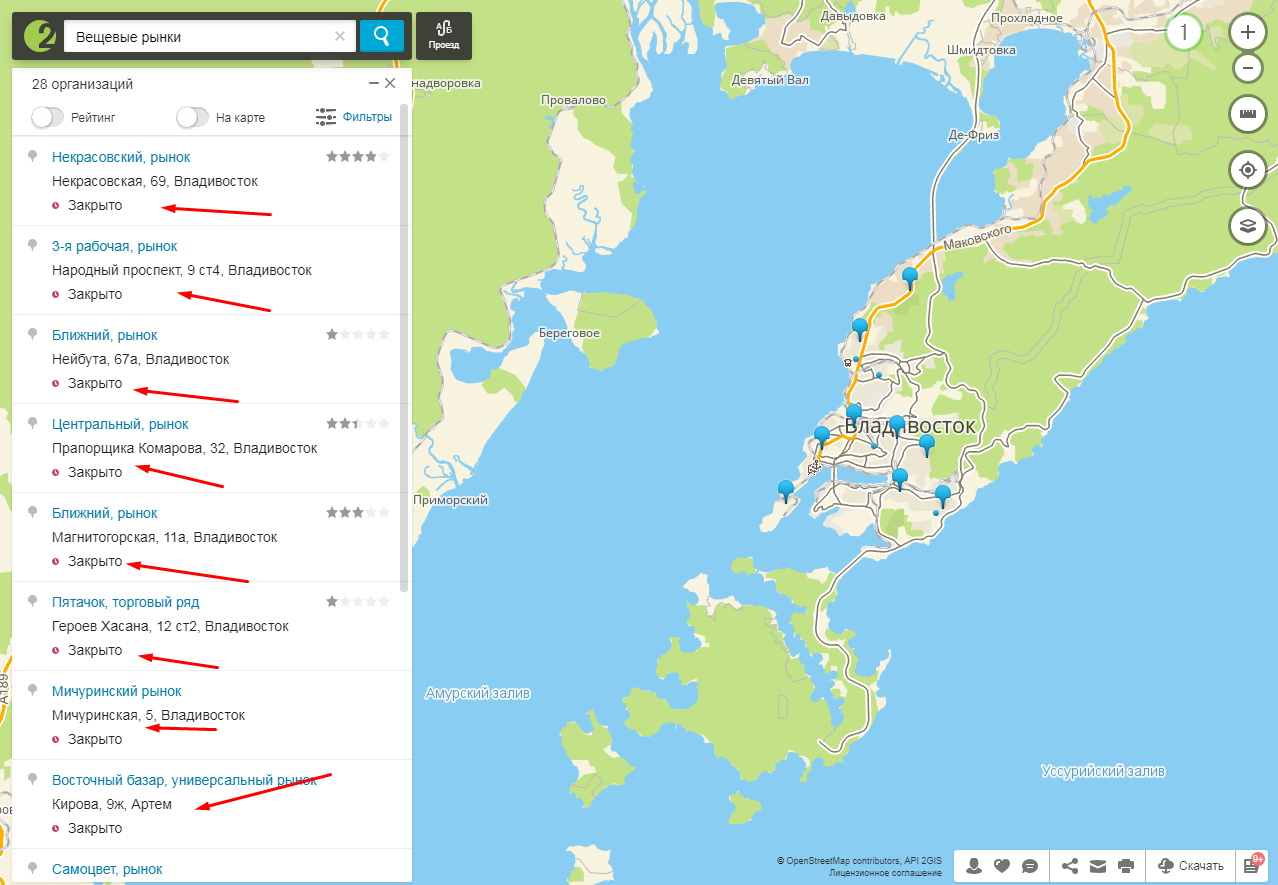Close the results panel
The width and height of the screenshot is (1278, 885).
390,84
